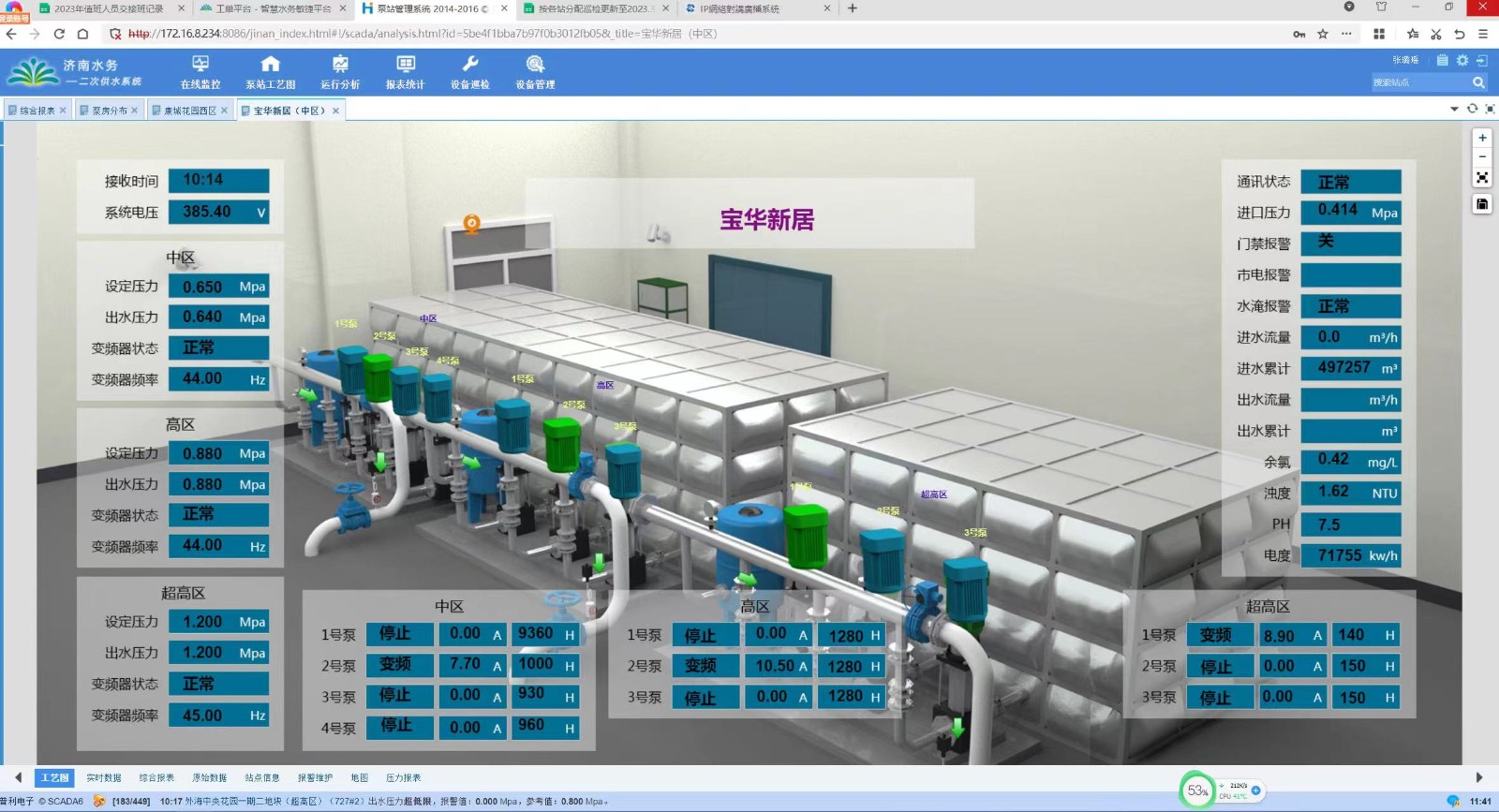Click 中区 设定压力 value 0.650
The image size is (1499, 812).
(x=219, y=287)
